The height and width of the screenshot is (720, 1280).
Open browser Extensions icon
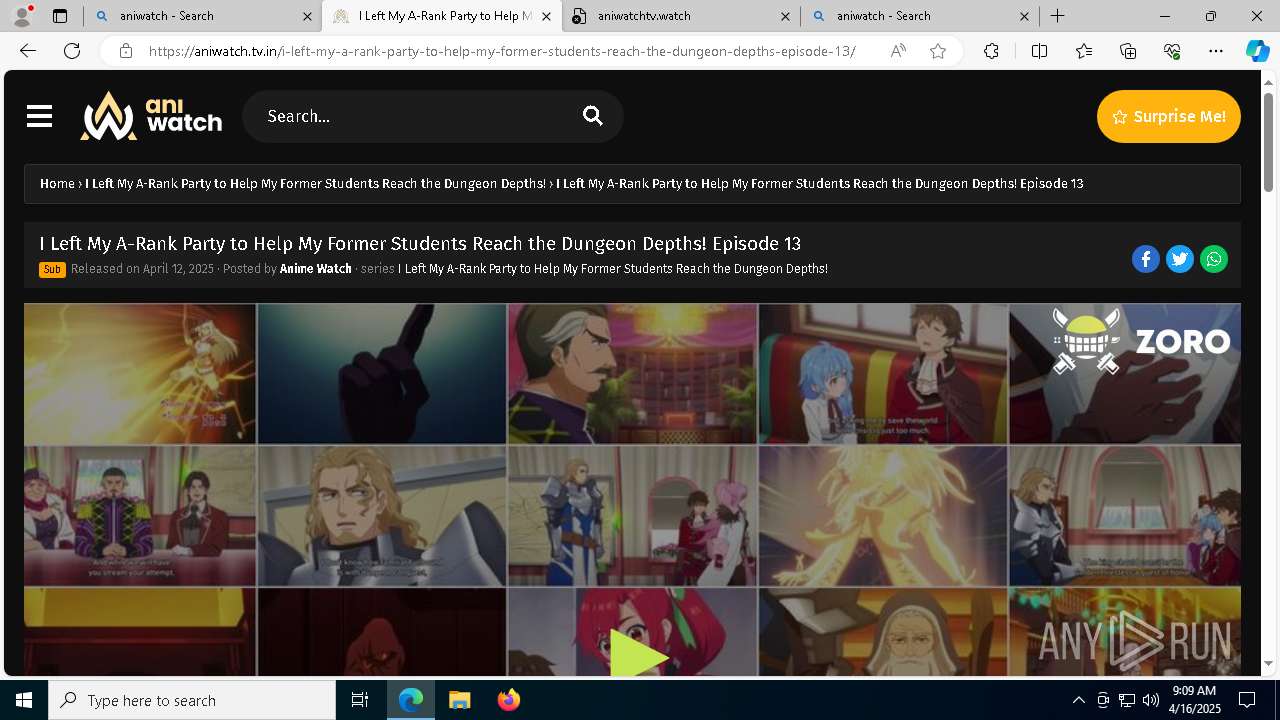click(x=991, y=51)
